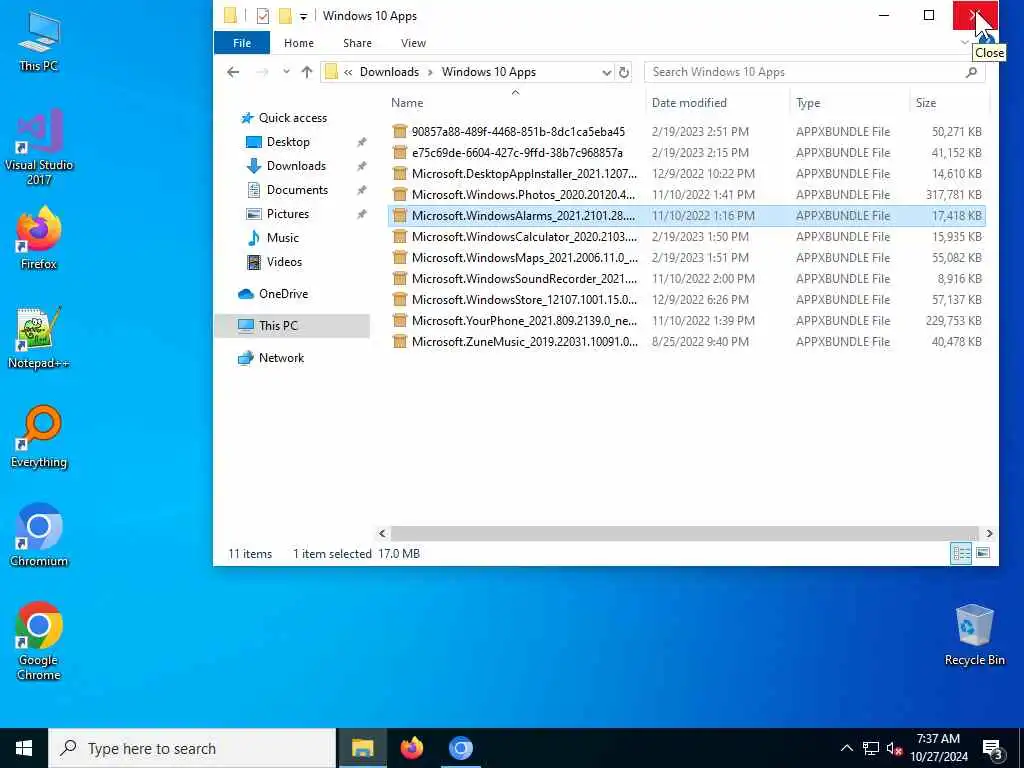Screen dimensions: 1024x768
Task: Click the Microsoft.ZuneMusic file icon
Action: 400,342
